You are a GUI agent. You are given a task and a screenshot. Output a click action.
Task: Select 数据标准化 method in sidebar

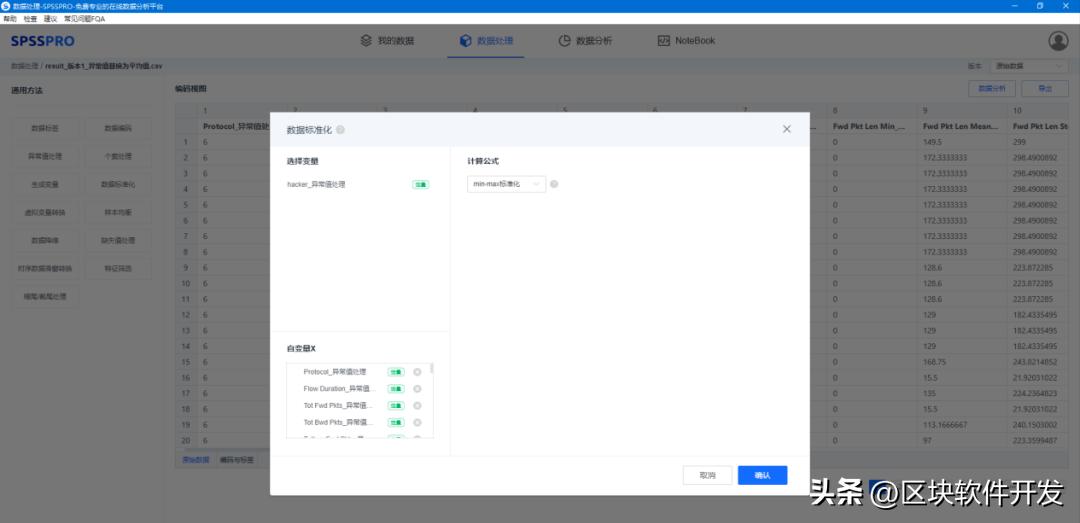118,185
